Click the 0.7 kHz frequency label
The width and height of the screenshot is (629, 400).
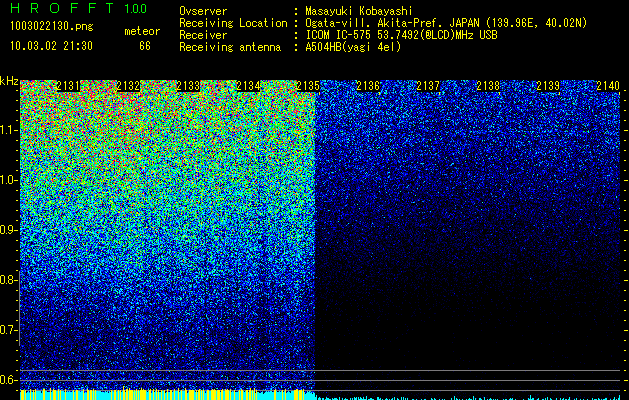pos(8,330)
